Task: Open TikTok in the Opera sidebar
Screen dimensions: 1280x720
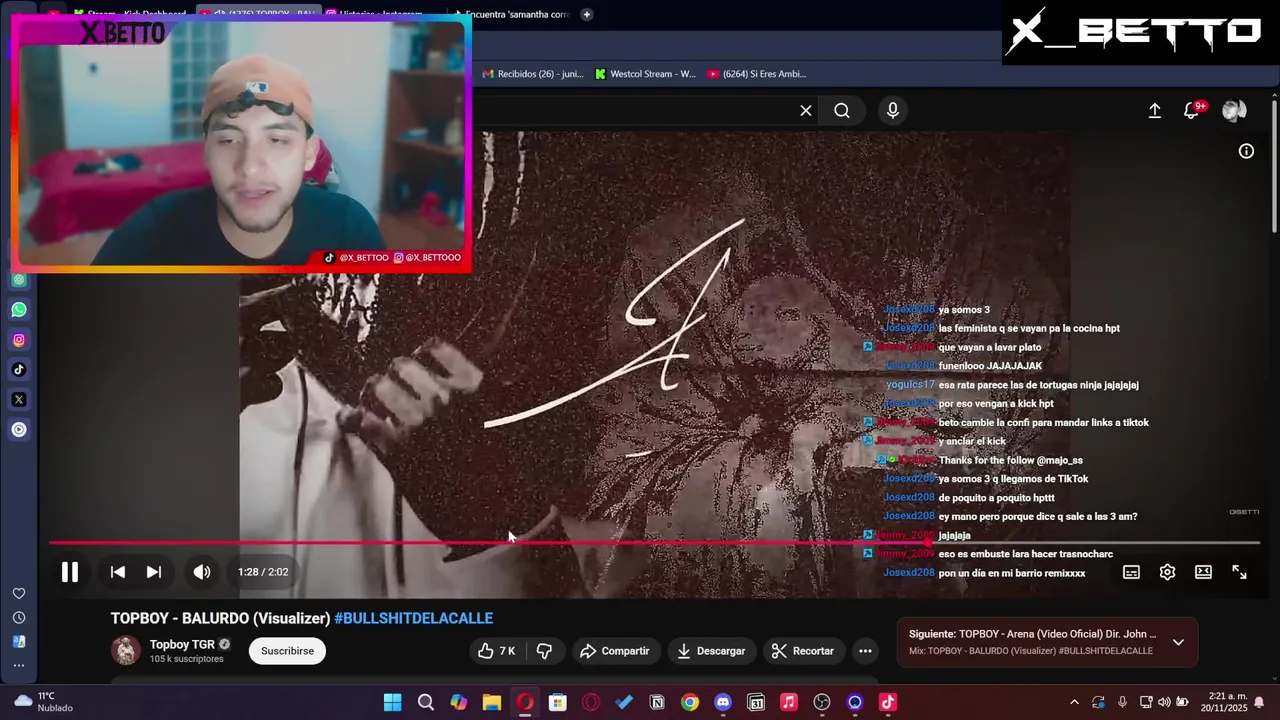Action: click(19, 370)
